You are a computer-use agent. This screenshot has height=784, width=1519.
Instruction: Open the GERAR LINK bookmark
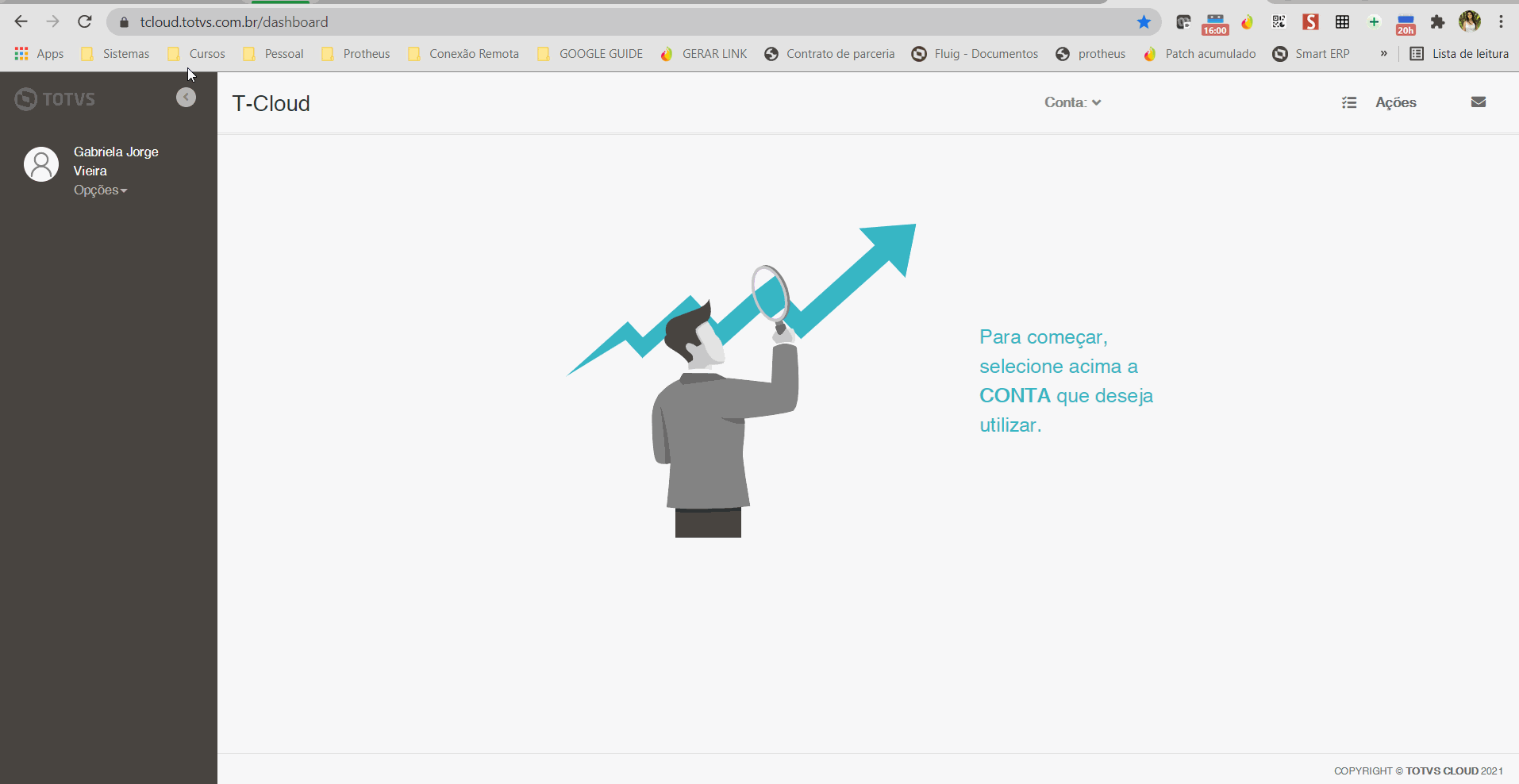coord(704,54)
